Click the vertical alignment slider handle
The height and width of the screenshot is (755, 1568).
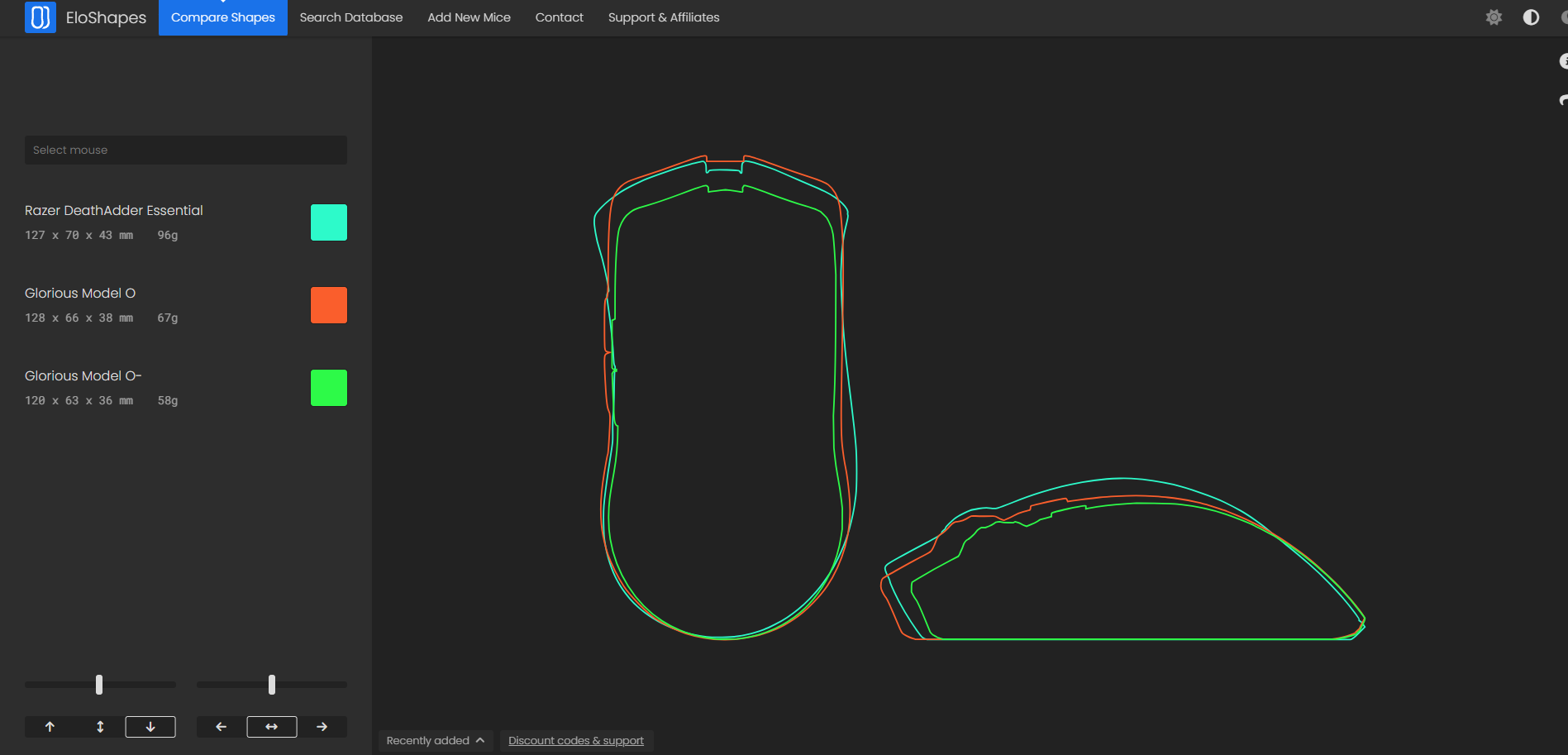(x=99, y=685)
